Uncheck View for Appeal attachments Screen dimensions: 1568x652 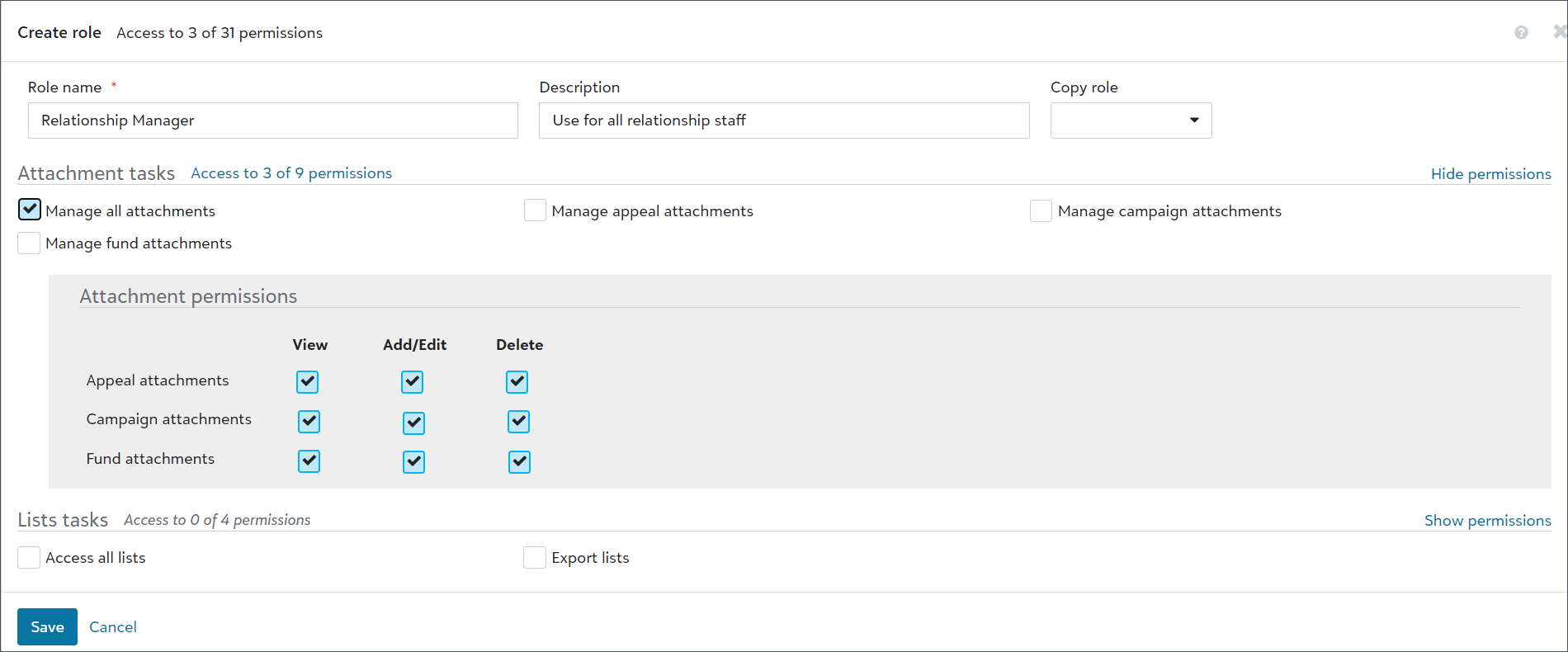point(308,381)
